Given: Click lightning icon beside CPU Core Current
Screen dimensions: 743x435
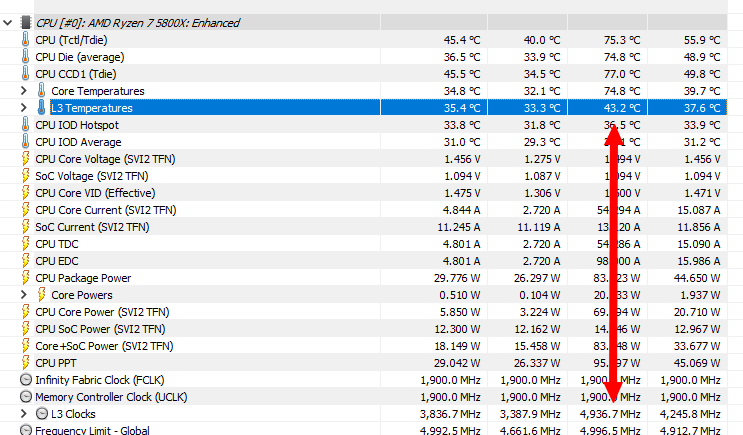Looking at the screenshot, I should pos(26,210).
